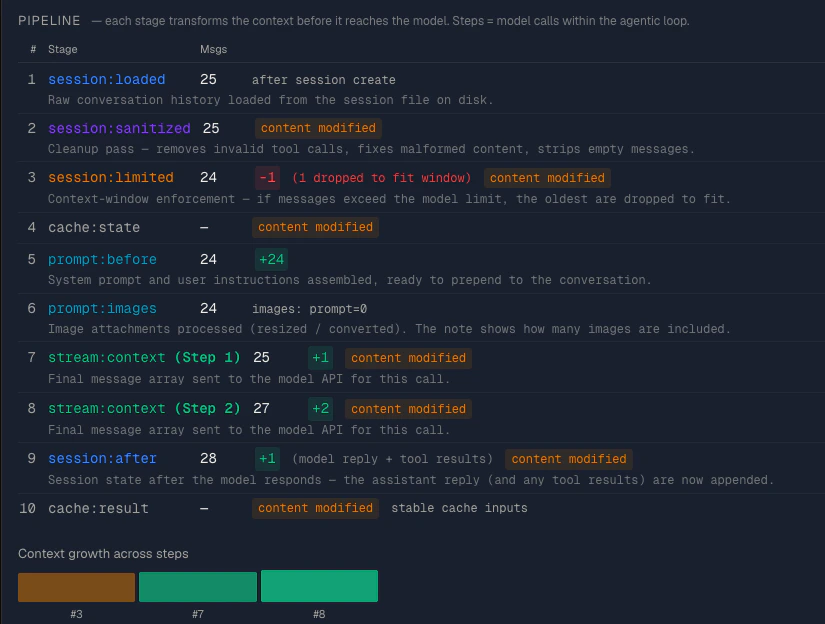The width and height of the screenshot is (825, 624).
Task: Click 'Session state after the model responds' description
Action: coord(410,480)
